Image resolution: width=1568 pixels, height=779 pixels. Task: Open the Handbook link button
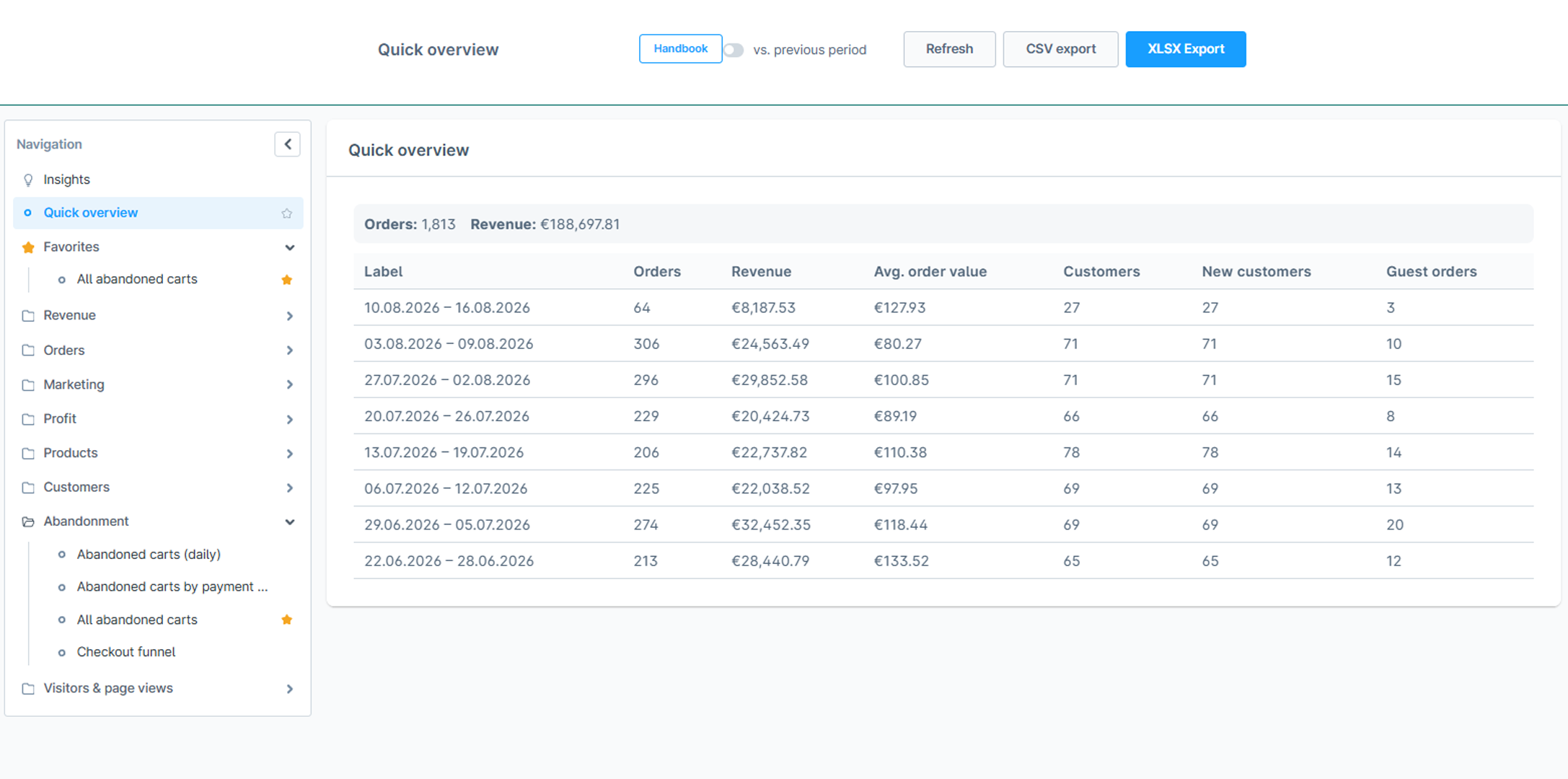(680, 48)
